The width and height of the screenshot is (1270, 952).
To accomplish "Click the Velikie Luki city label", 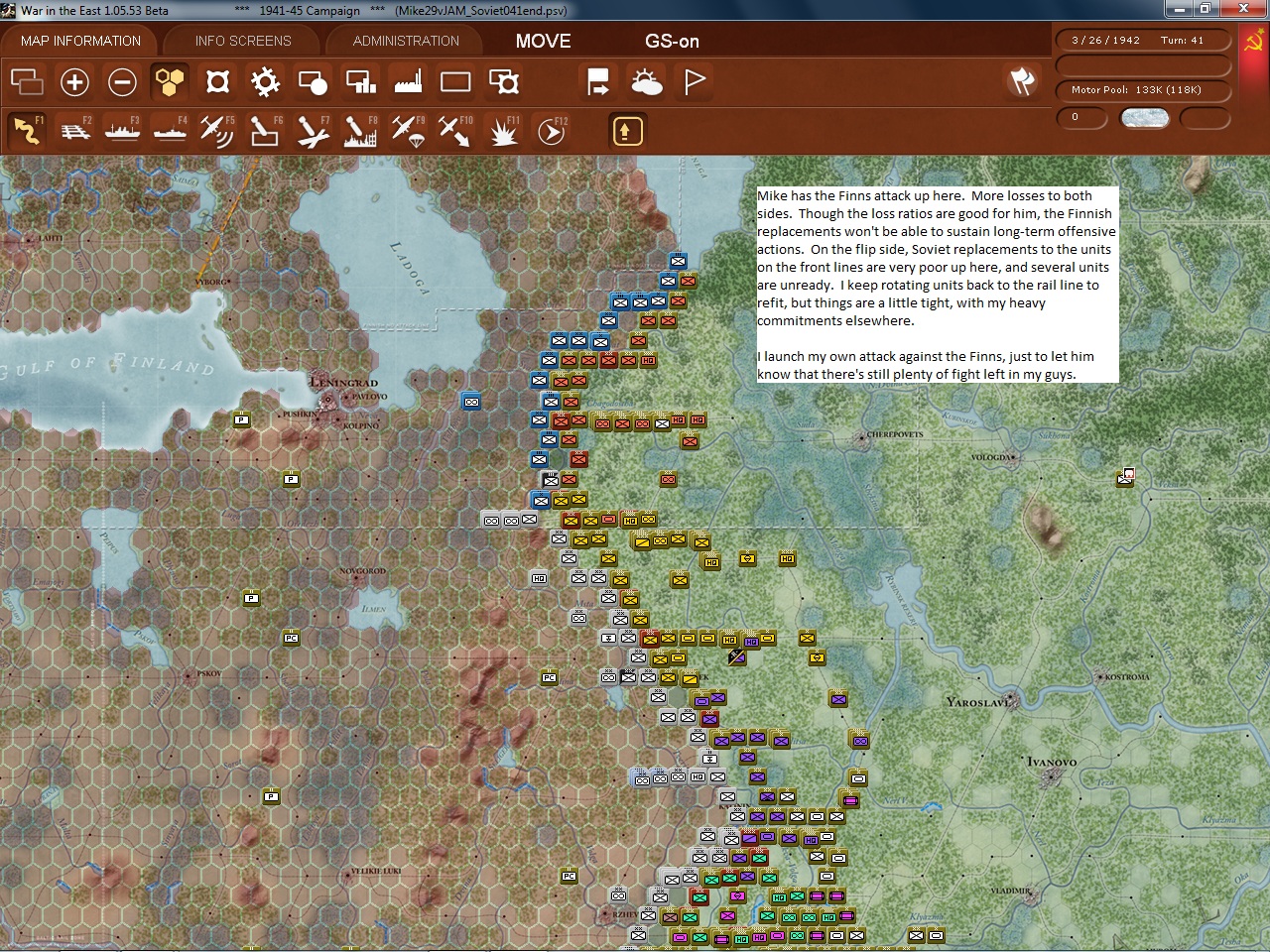I will (x=376, y=871).
